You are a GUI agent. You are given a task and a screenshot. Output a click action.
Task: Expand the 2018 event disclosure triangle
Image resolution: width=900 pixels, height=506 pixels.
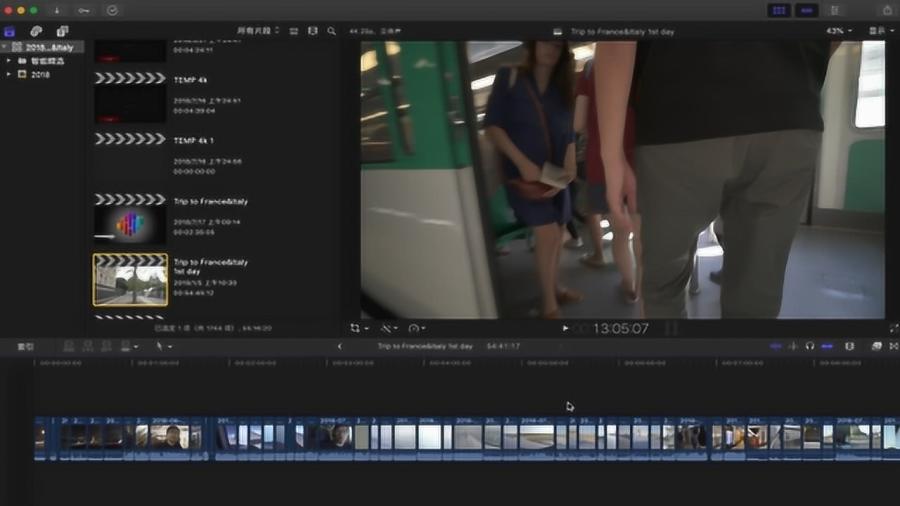point(9,75)
